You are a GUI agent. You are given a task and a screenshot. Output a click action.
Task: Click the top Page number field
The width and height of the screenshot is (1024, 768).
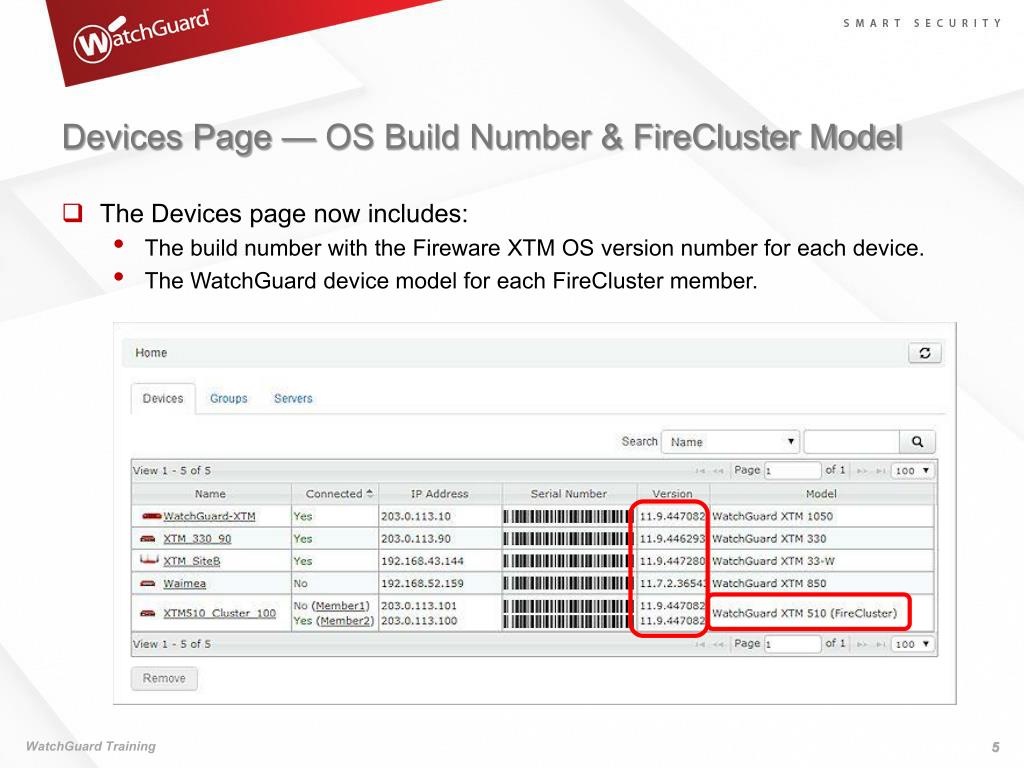pos(792,471)
